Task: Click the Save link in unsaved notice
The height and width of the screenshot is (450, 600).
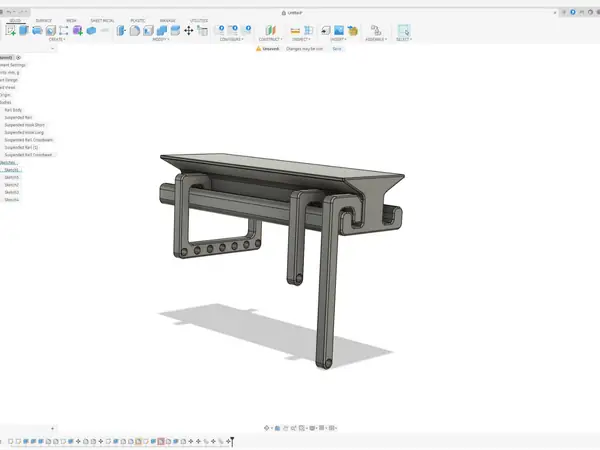Action: point(337,49)
